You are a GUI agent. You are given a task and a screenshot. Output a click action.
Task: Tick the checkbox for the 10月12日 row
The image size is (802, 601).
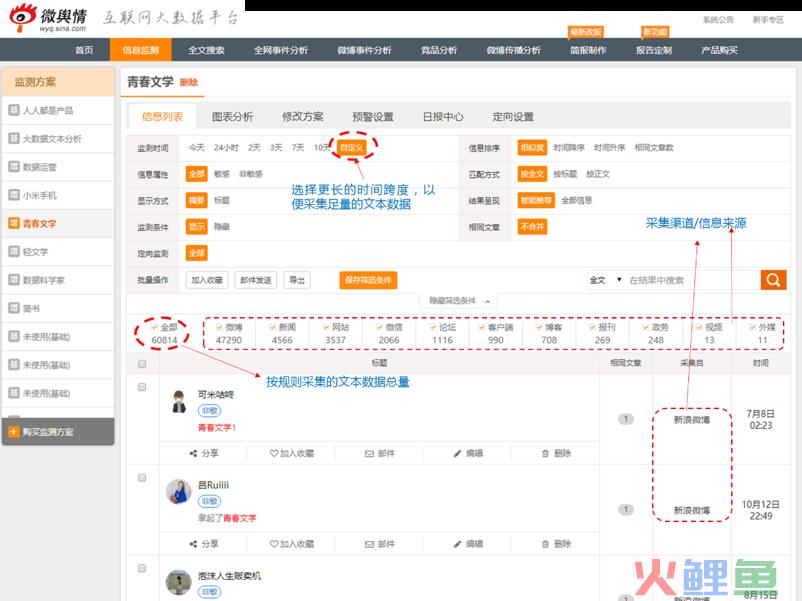click(142, 477)
